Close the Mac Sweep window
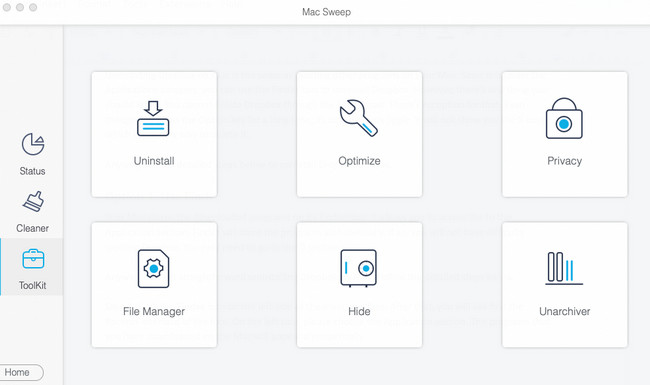 point(7,7)
